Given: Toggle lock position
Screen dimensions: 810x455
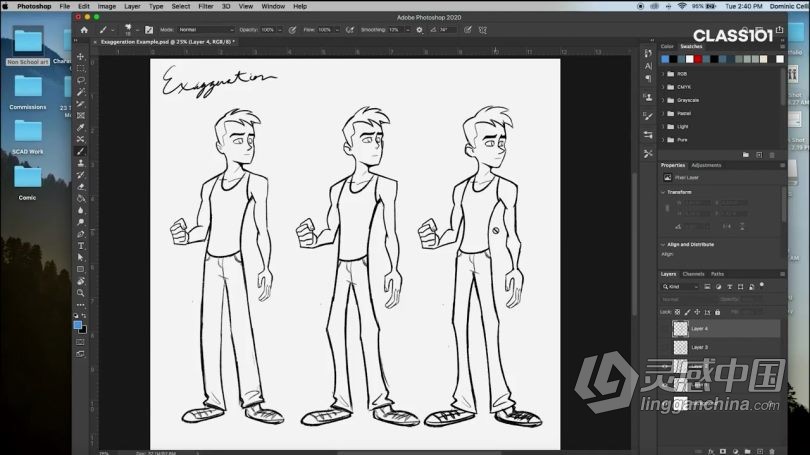Looking at the screenshot, I should click(697, 312).
